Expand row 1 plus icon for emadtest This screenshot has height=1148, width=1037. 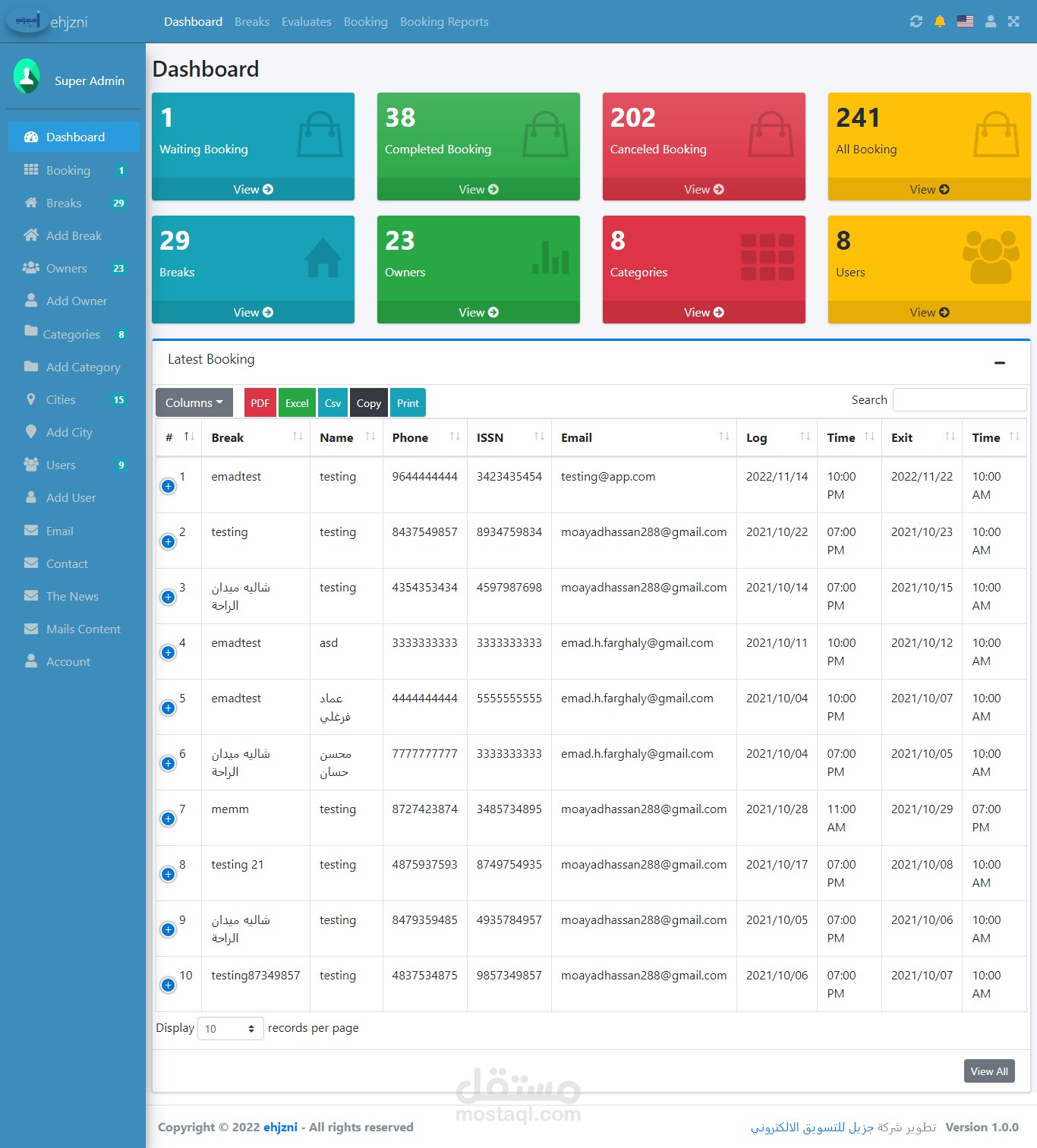tap(169, 486)
